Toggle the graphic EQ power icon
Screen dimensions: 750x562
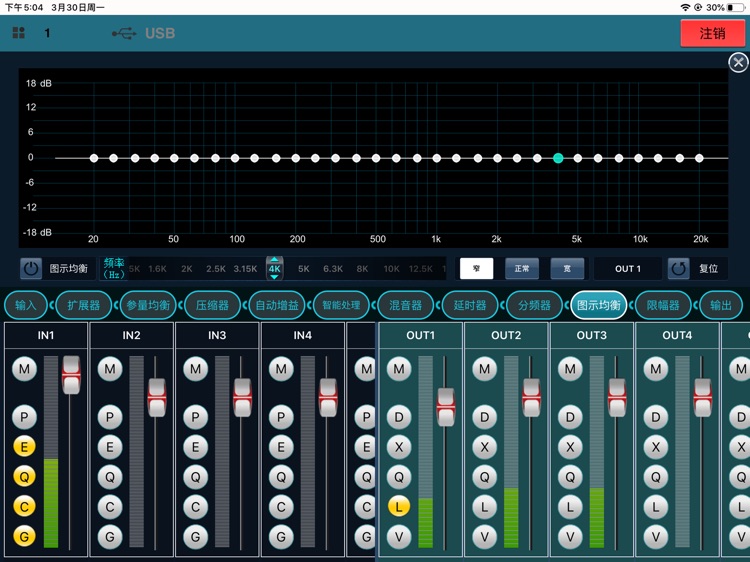point(31,269)
